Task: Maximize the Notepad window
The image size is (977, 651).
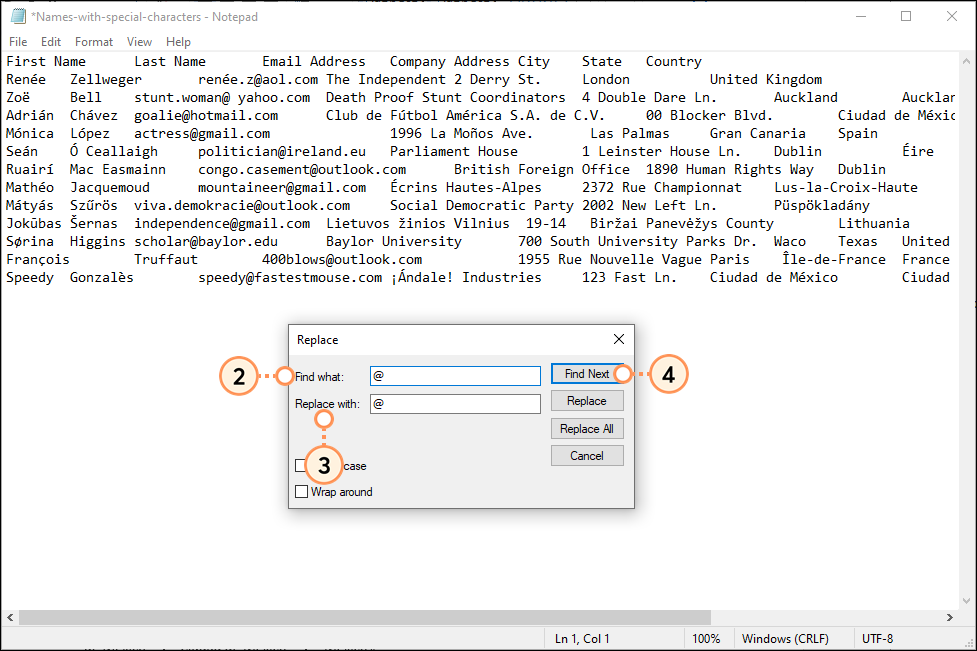Action: point(906,17)
